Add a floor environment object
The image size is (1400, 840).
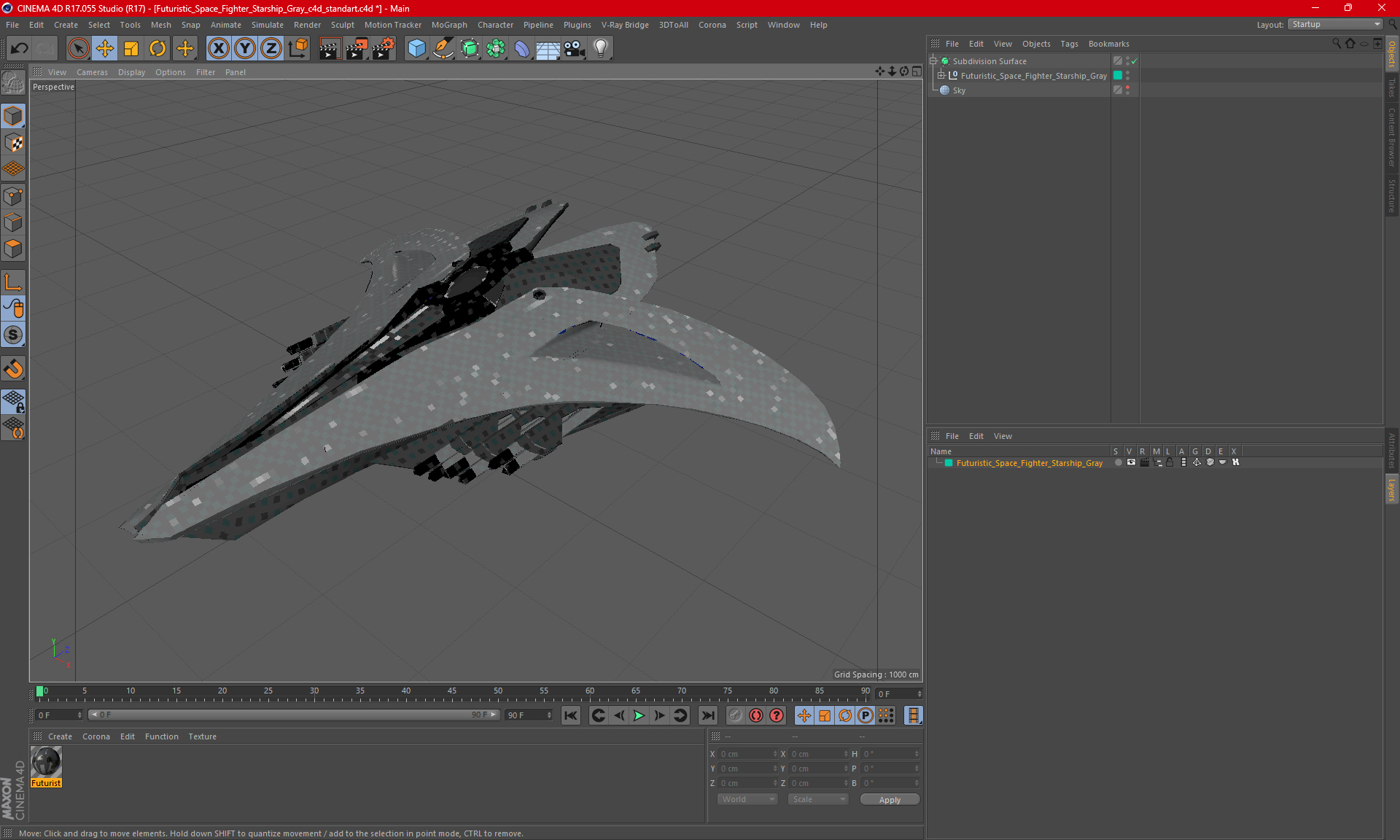click(x=548, y=49)
